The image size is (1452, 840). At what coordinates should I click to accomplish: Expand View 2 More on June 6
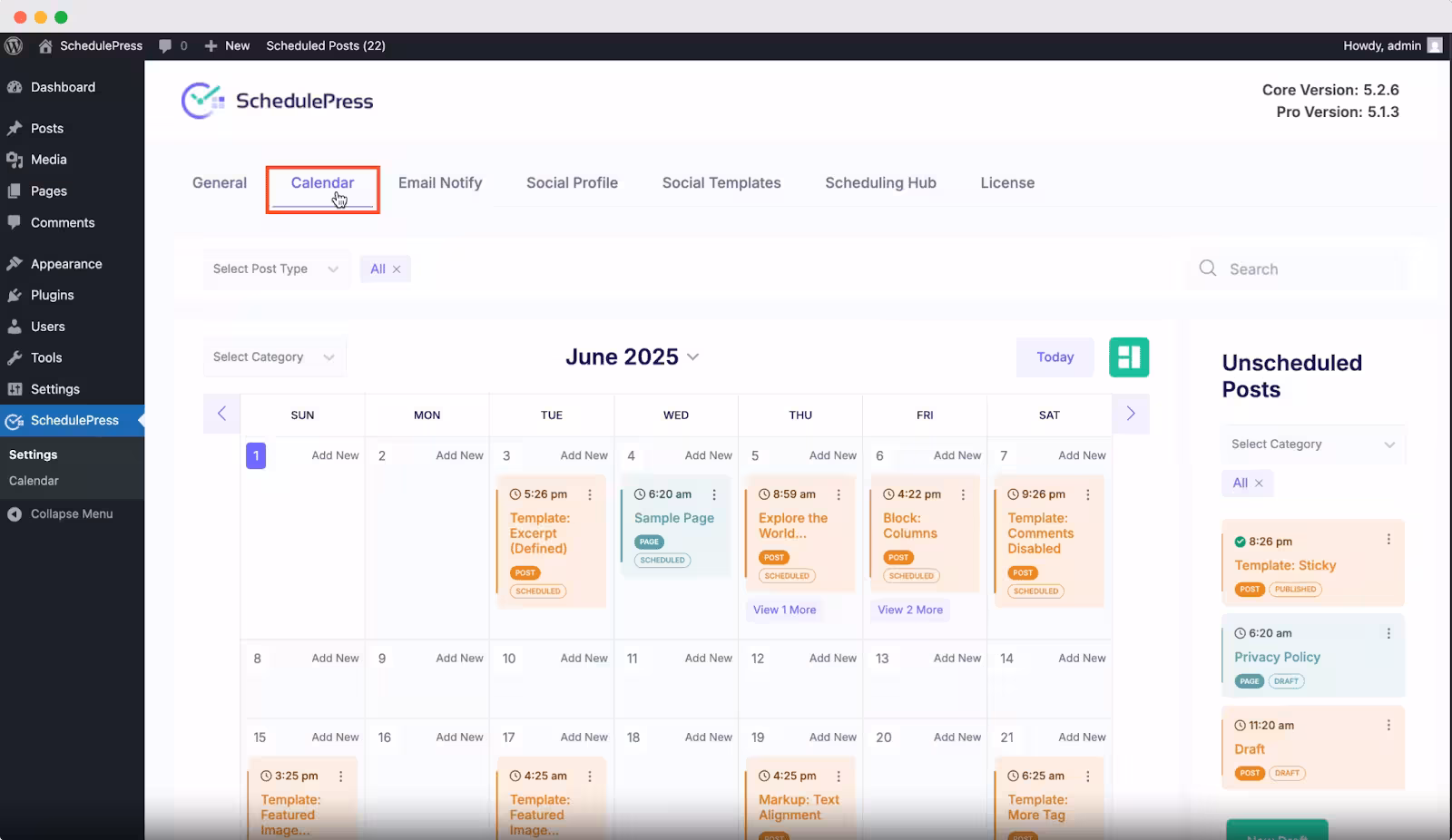(910, 610)
